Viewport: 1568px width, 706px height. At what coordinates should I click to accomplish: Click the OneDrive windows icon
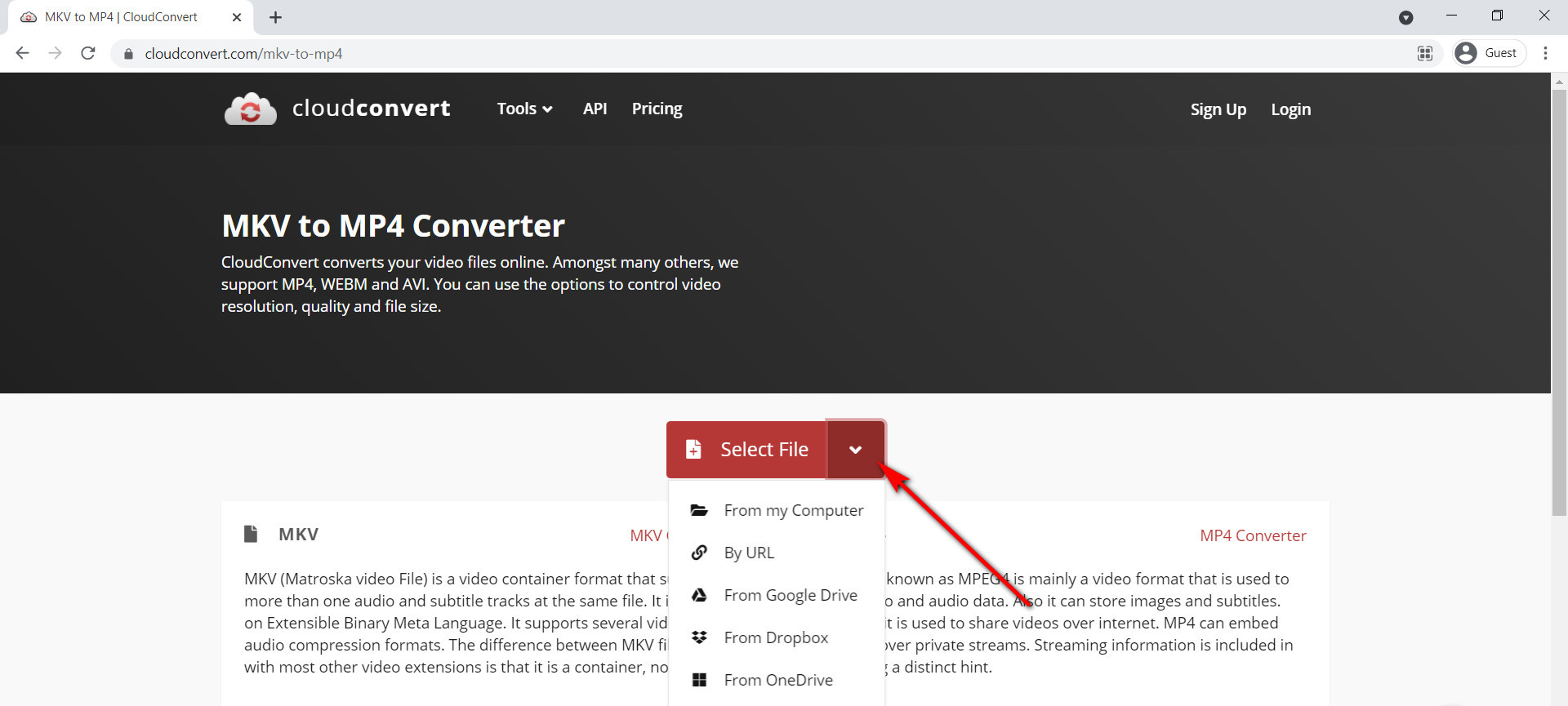[x=699, y=680]
